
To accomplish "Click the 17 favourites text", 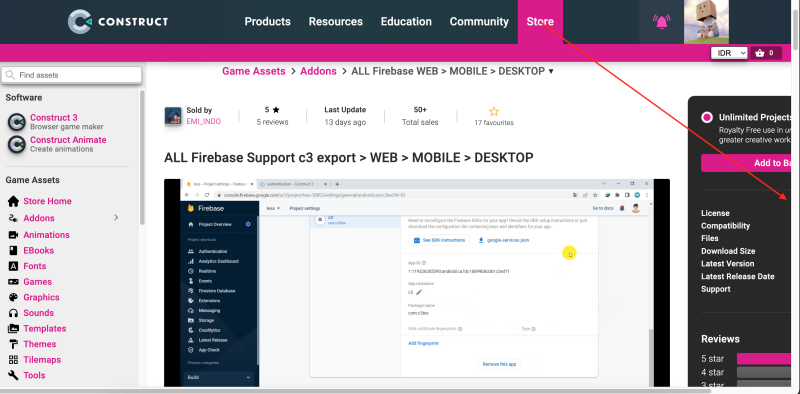I will (494, 123).
